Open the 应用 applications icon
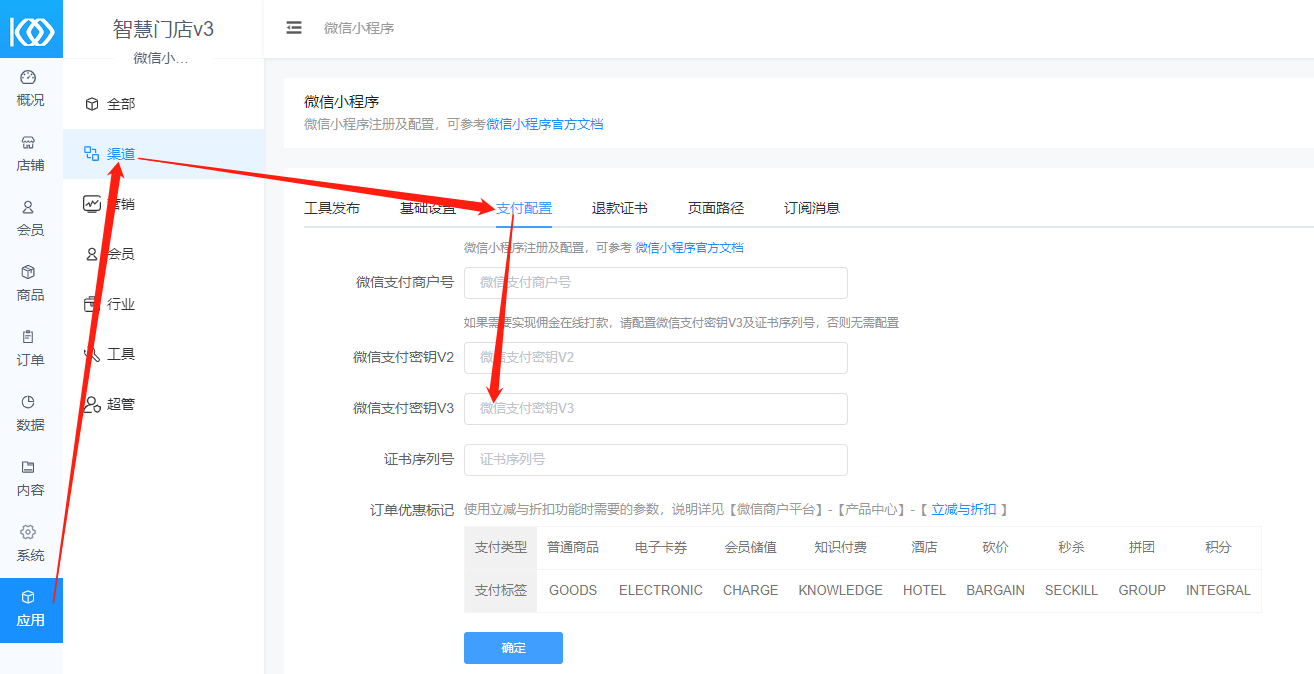The image size is (1314, 674). point(28,597)
